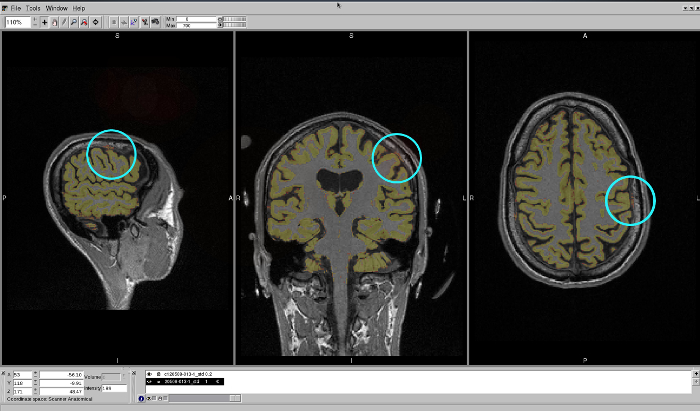This screenshot has height=411, width=700.
Task: Click the blue axes orientation toolbar icon
Action: 133,22
